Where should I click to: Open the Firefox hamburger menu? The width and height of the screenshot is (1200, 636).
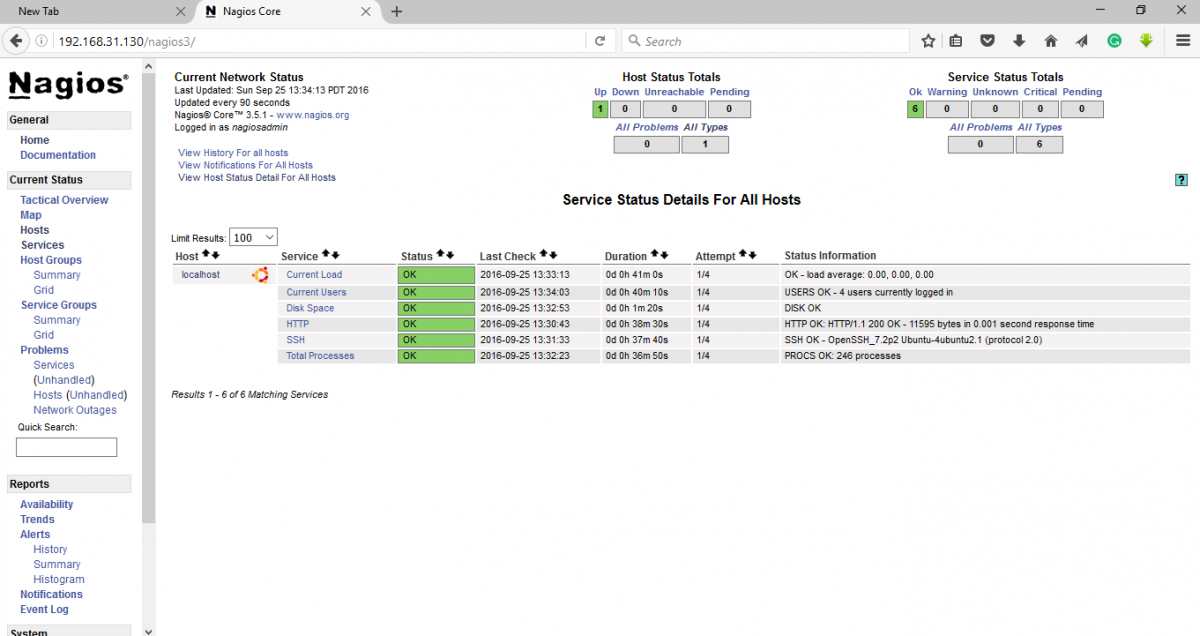tap(1181, 41)
